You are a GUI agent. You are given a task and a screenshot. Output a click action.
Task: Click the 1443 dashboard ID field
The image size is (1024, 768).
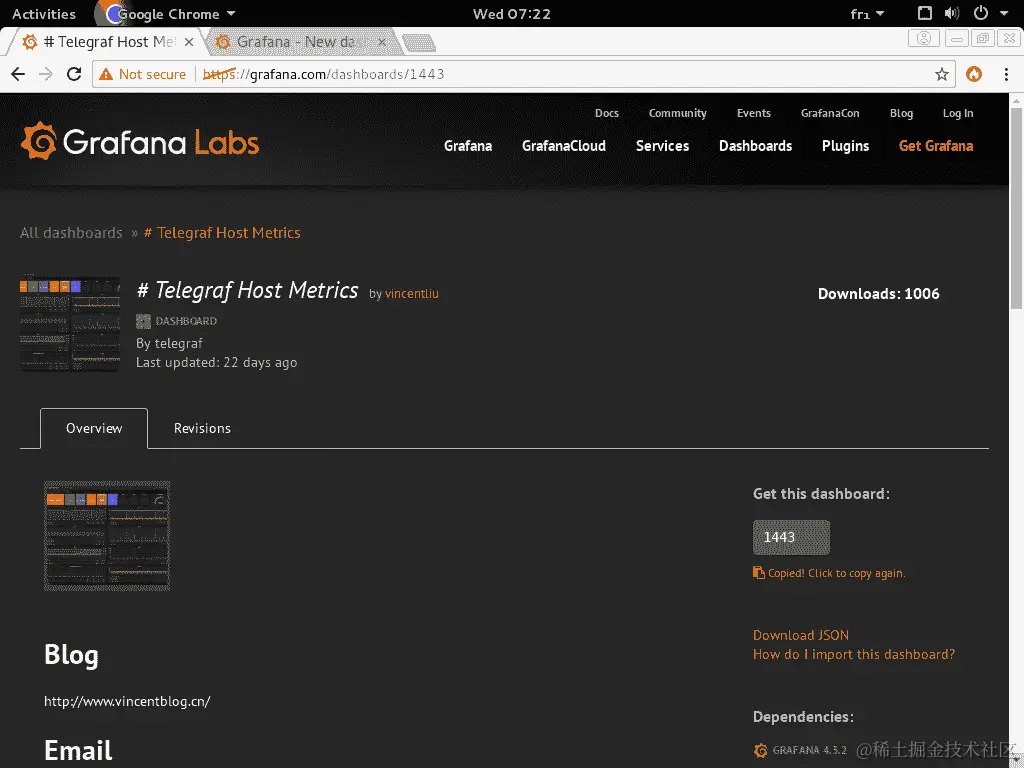(791, 537)
